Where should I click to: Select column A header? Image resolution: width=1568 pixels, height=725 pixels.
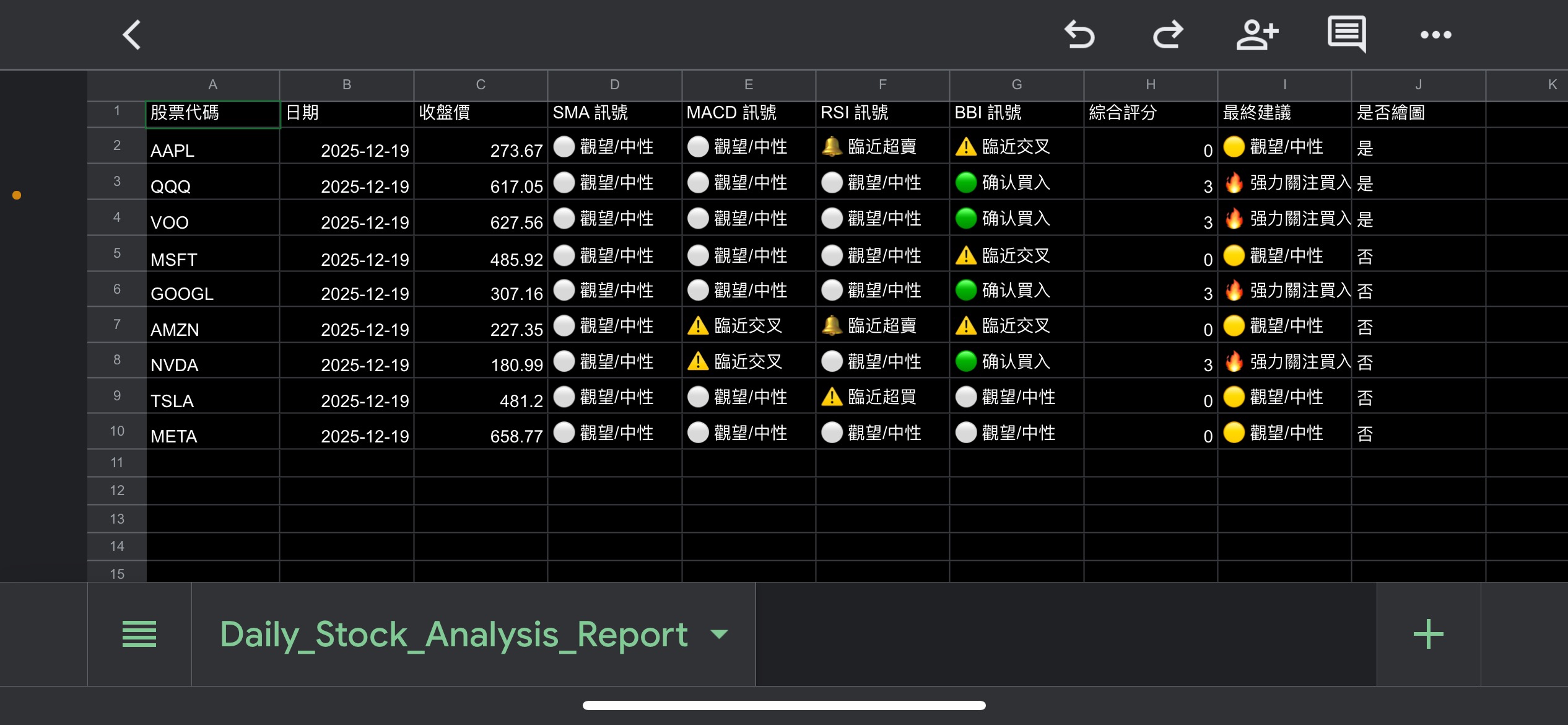click(x=212, y=85)
